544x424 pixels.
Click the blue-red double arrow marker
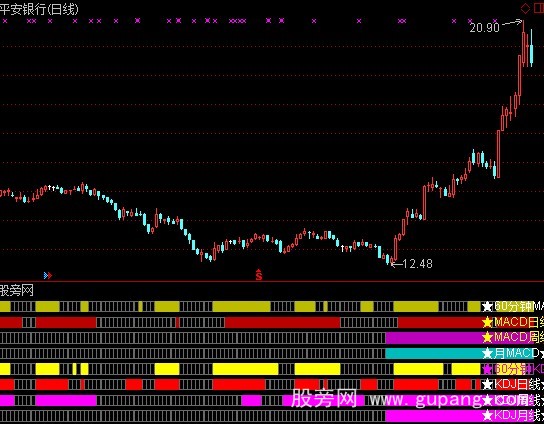(48, 275)
